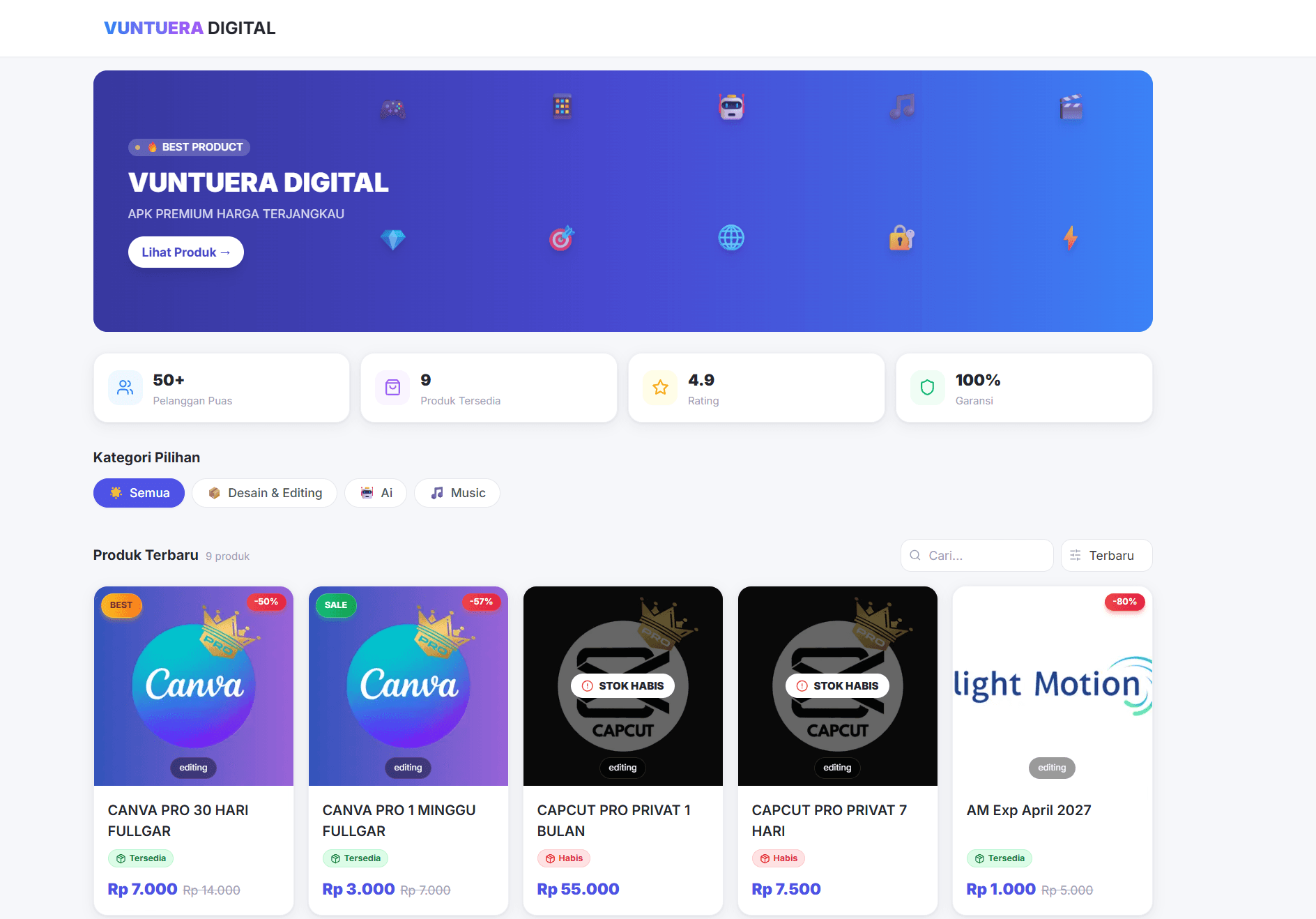Click the robot icon in banner
Viewport: 1316px width, 919px height.
tap(731, 107)
